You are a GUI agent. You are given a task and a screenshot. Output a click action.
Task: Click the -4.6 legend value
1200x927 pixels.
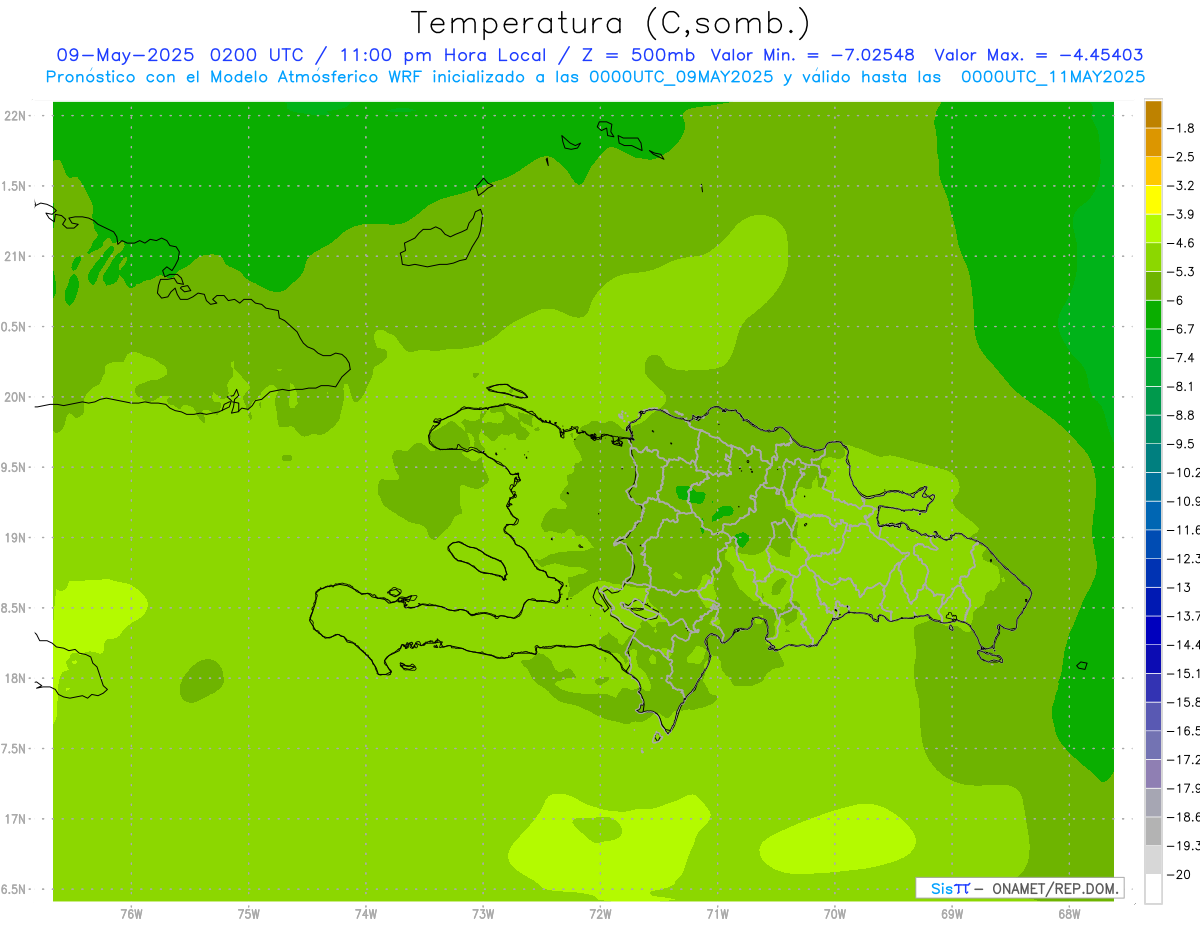[x=1182, y=243]
